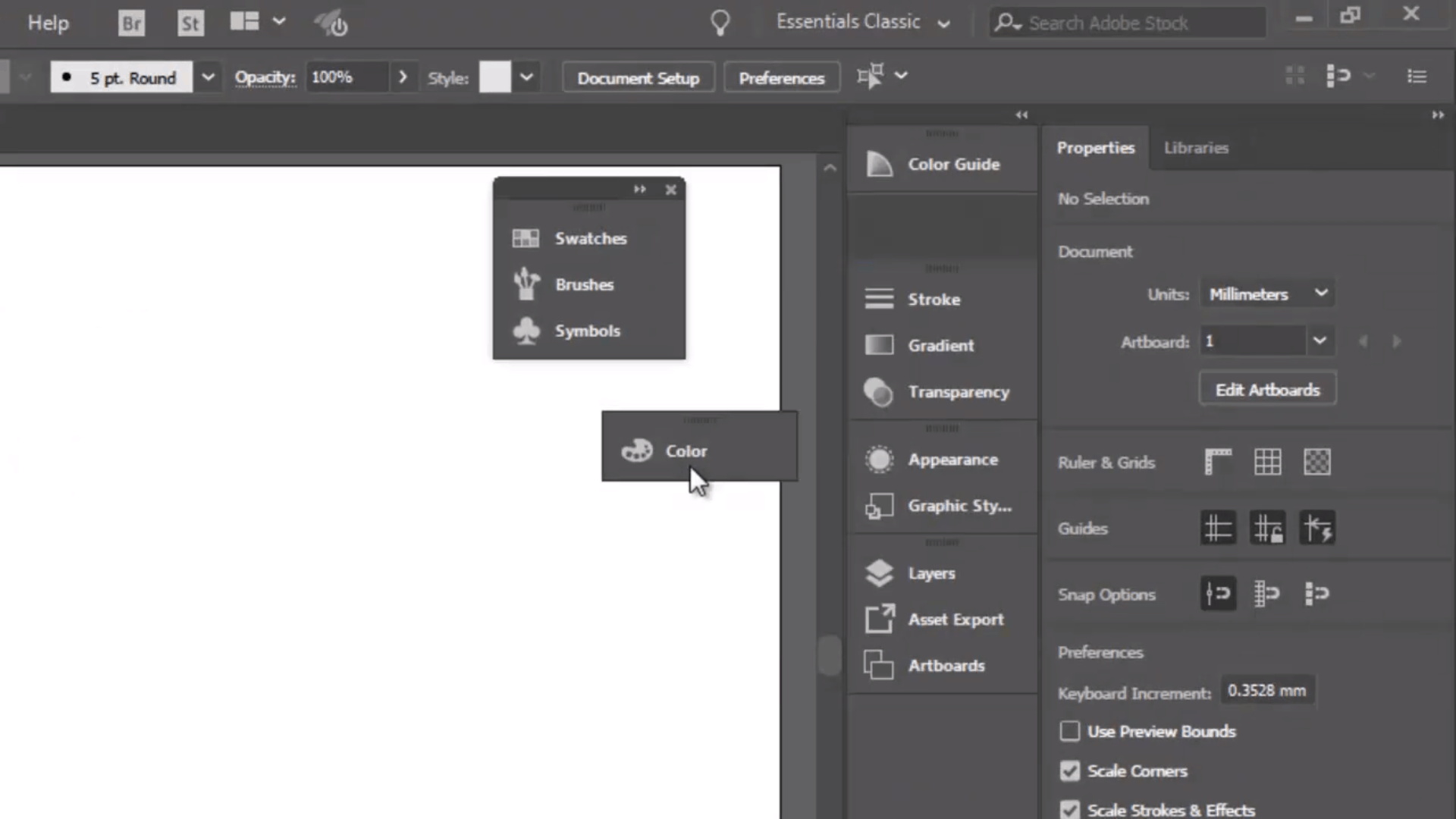The image size is (1456, 819).
Task: Uncheck Scale Strokes & Effects checkbox
Action: 1069,809
